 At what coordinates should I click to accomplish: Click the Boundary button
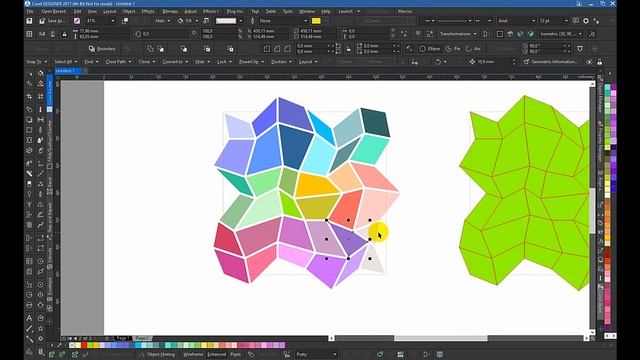pos(102,49)
